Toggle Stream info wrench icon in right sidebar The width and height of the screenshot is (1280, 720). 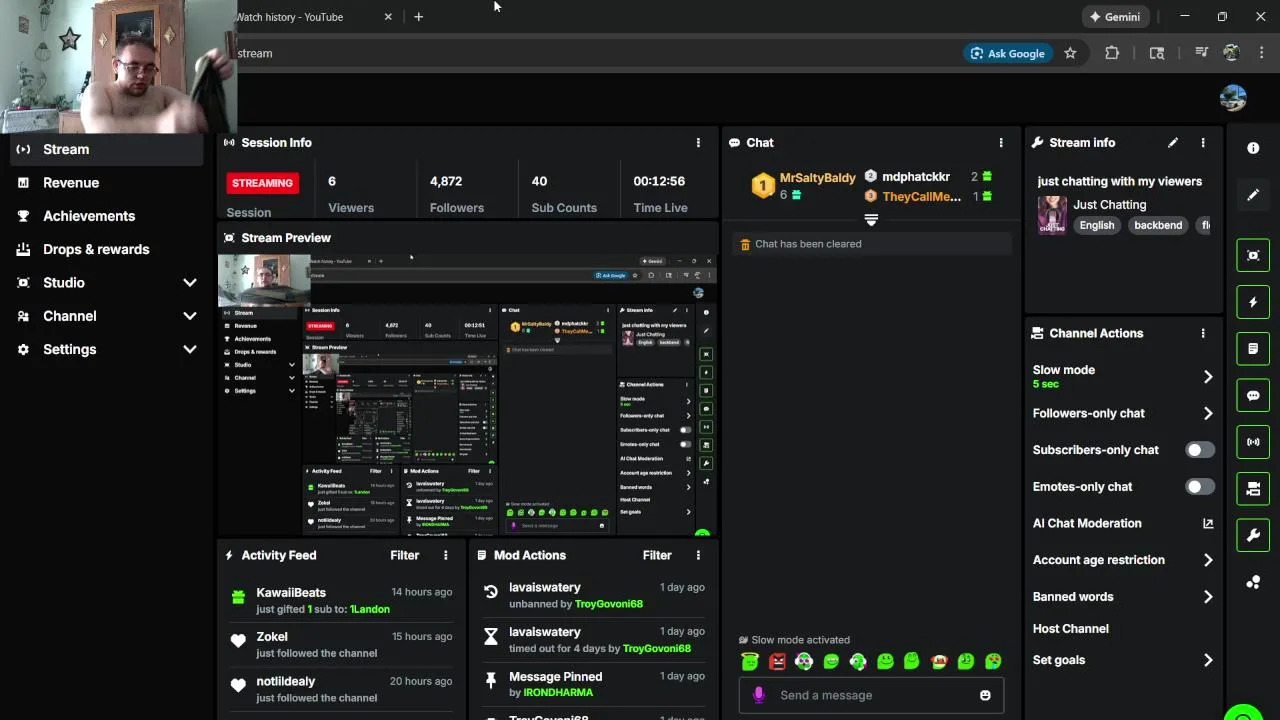pos(1253,535)
